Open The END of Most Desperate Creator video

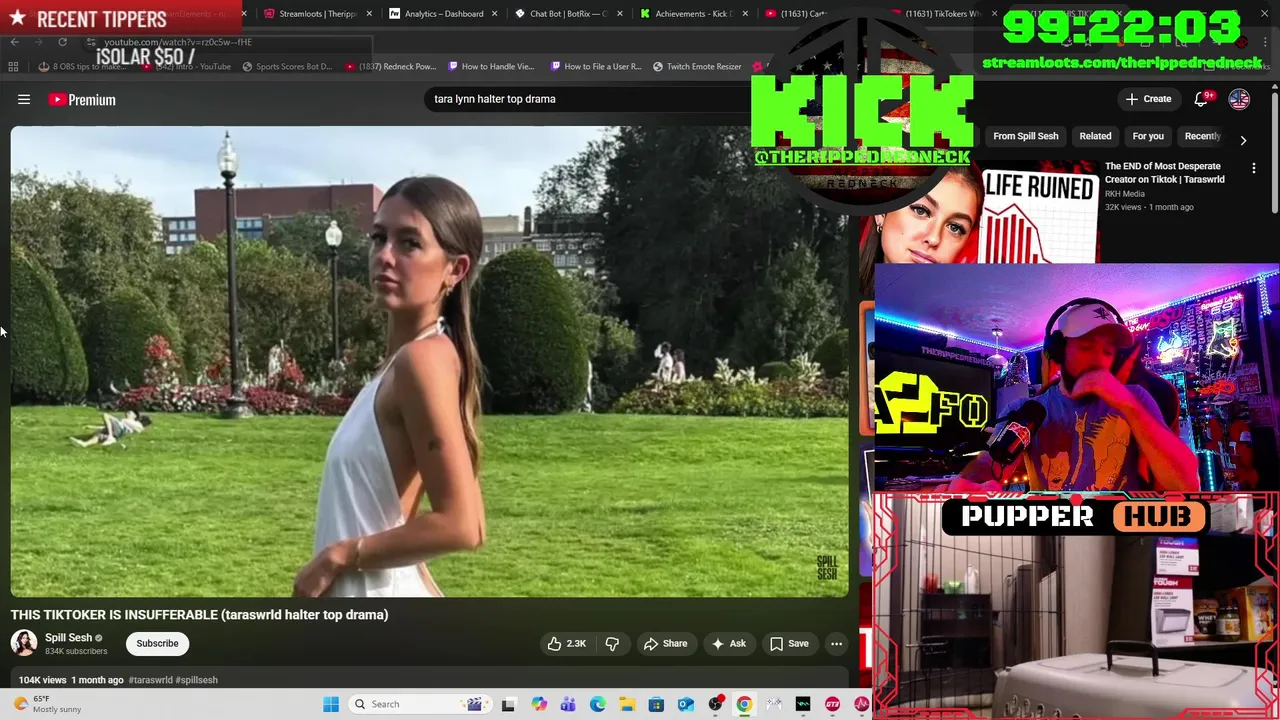(1164, 173)
